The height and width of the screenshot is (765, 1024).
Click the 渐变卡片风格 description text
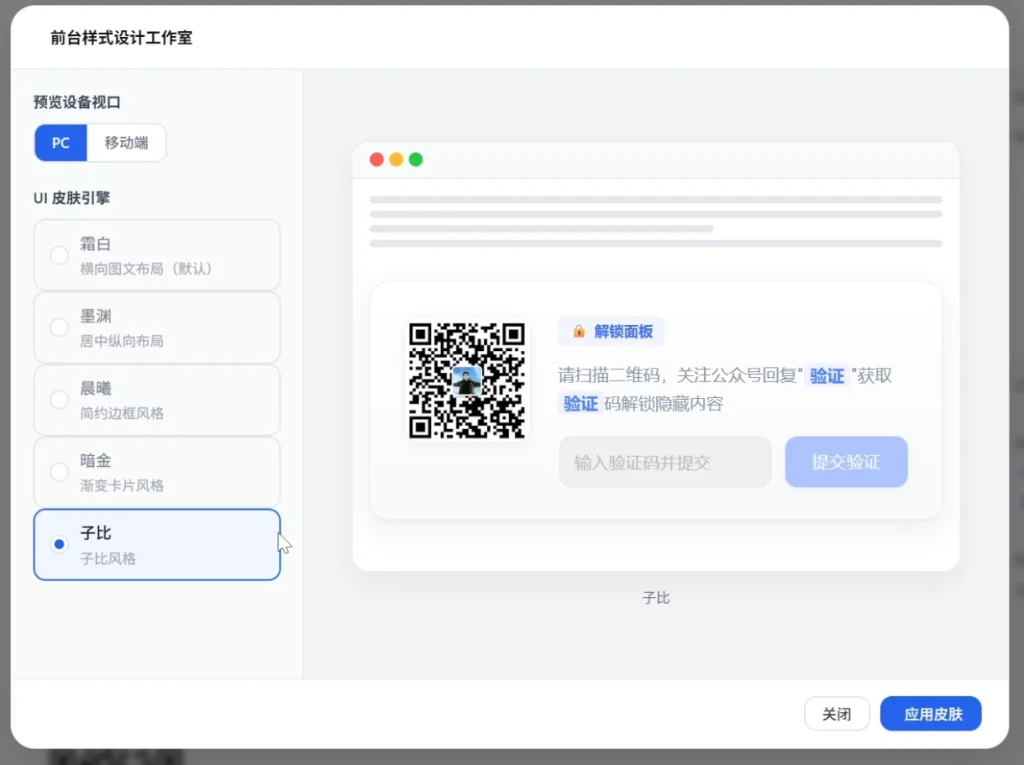click(x=121, y=485)
